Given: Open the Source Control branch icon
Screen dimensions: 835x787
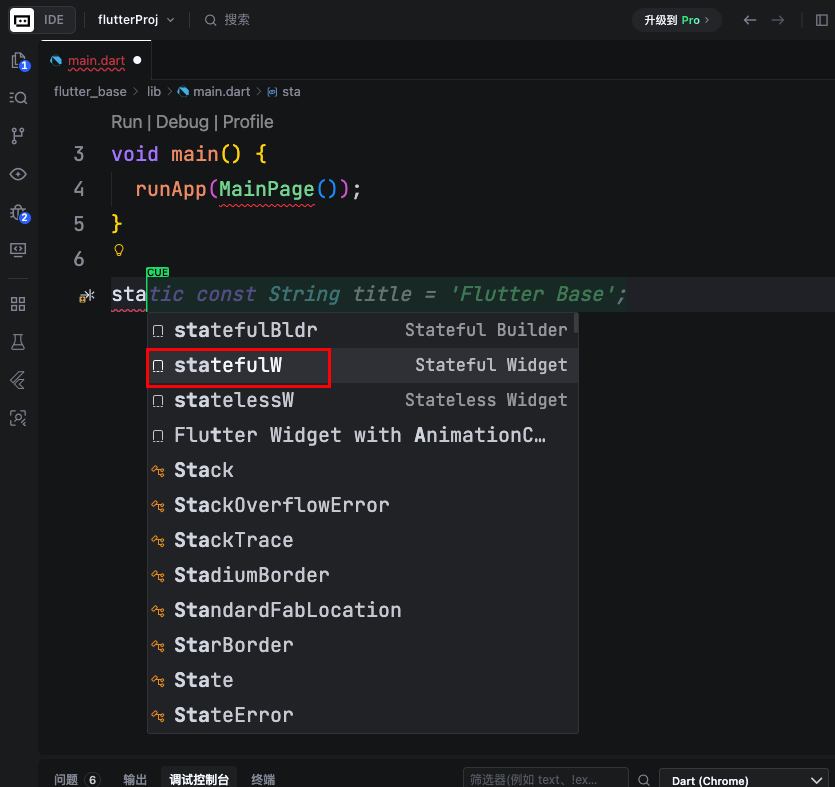Looking at the screenshot, I should 18,135.
